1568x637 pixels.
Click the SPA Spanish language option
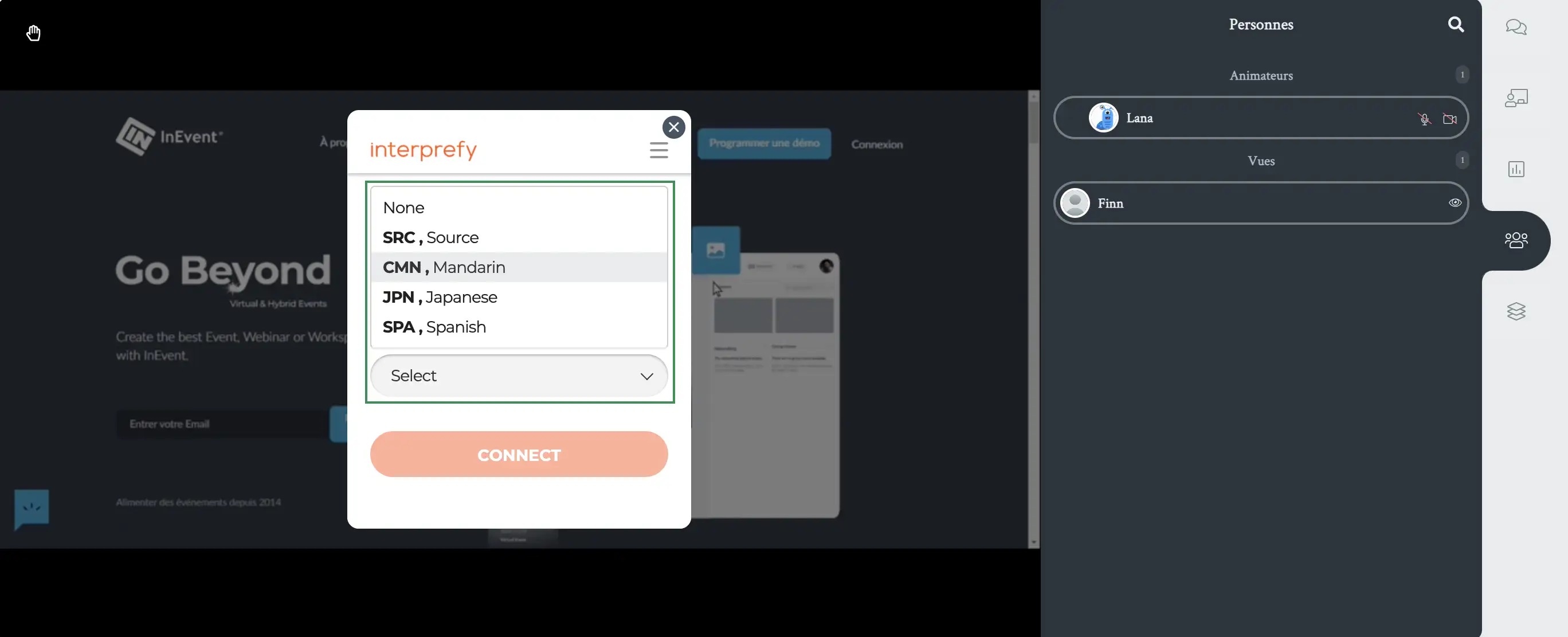tap(434, 327)
